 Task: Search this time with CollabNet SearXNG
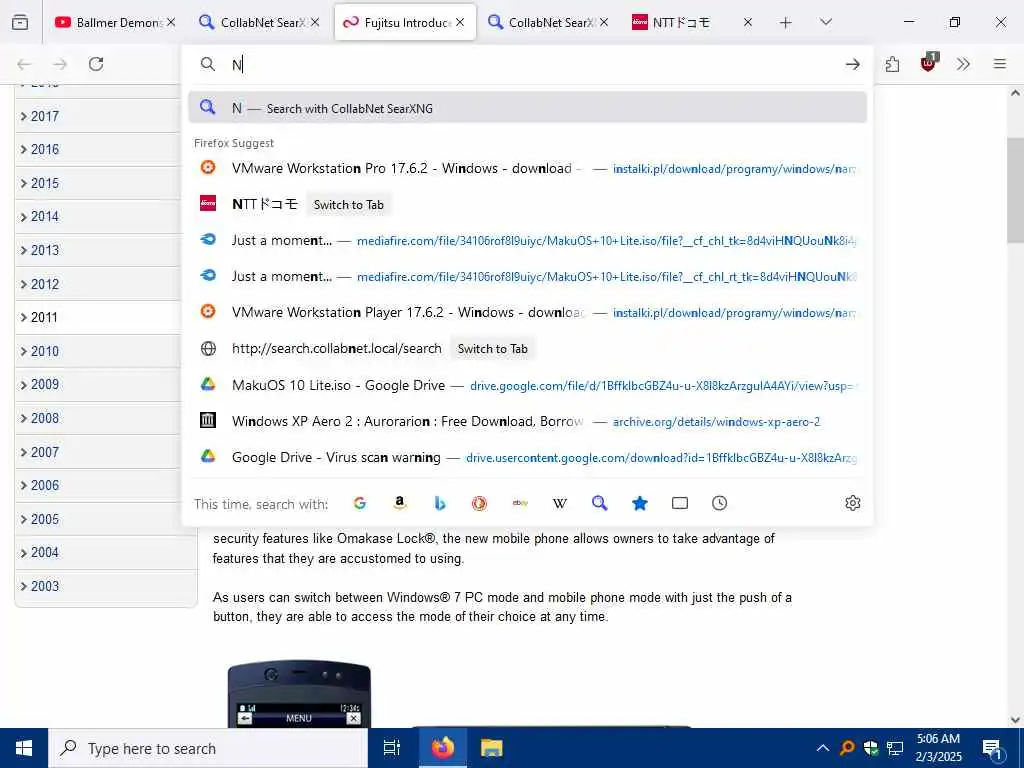[600, 503]
